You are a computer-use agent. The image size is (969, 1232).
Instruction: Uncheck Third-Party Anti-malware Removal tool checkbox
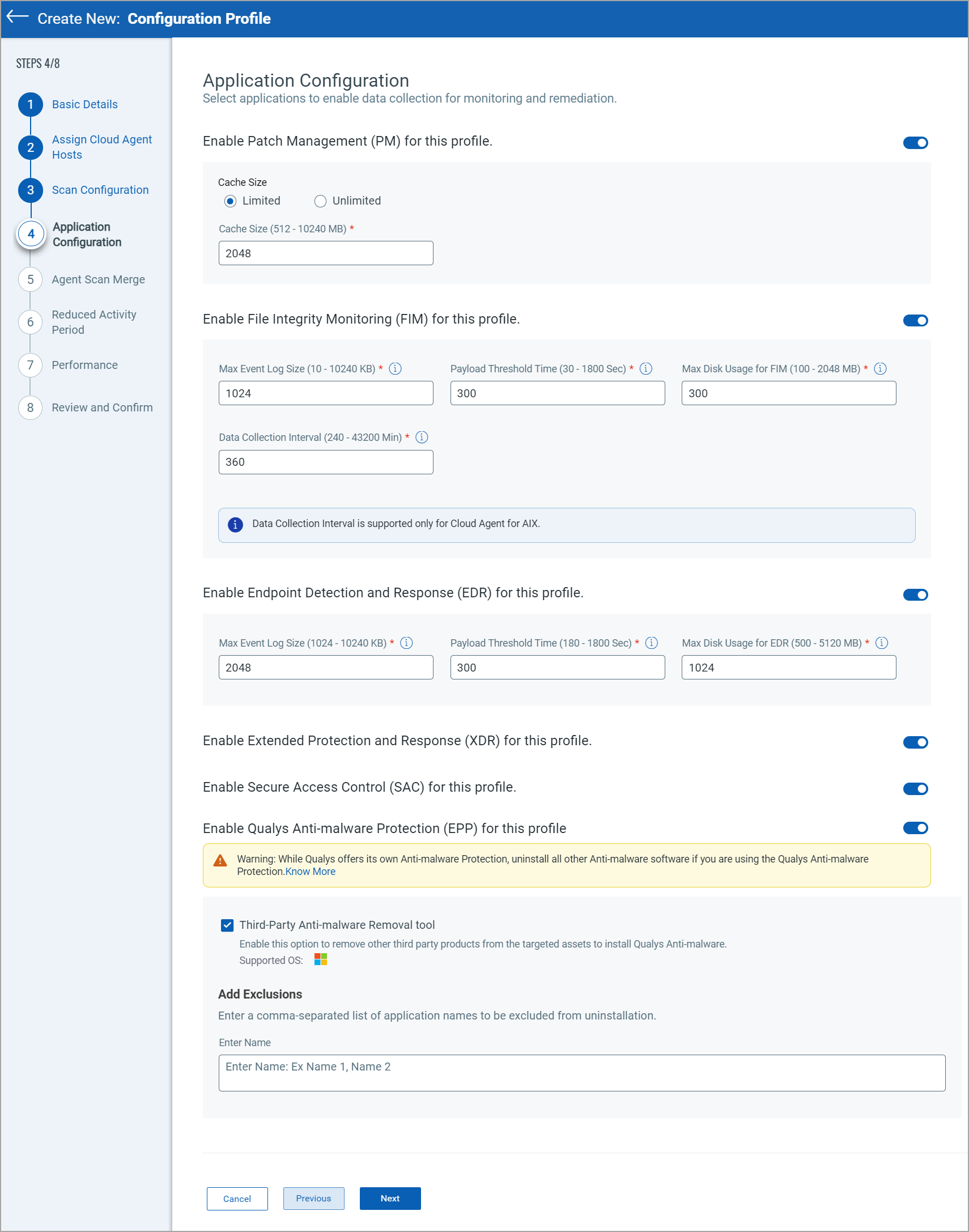coord(227,925)
